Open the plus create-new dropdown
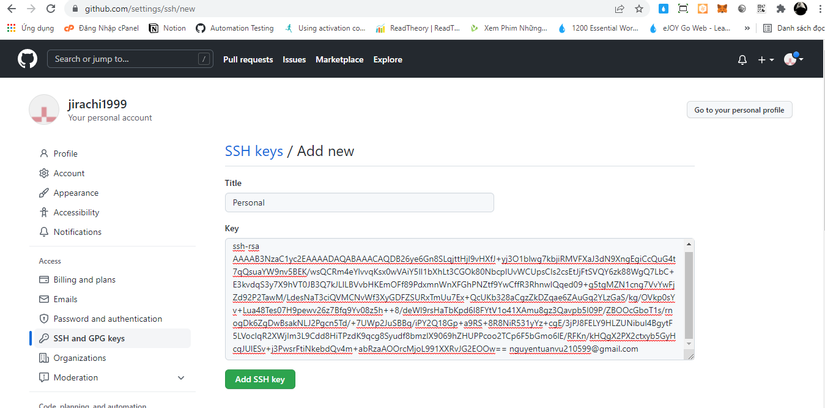Screen dimensions: 825x408 [766, 60]
